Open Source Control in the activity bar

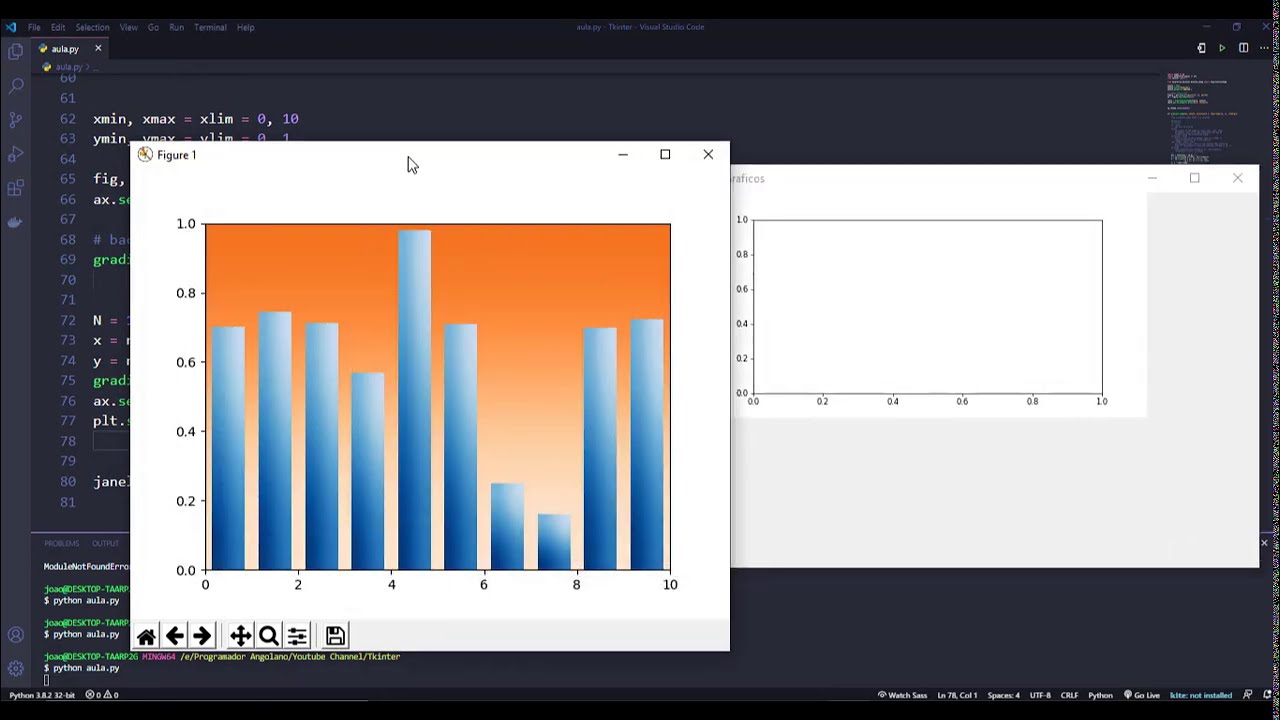pyautogui.click(x=15, y=120)
